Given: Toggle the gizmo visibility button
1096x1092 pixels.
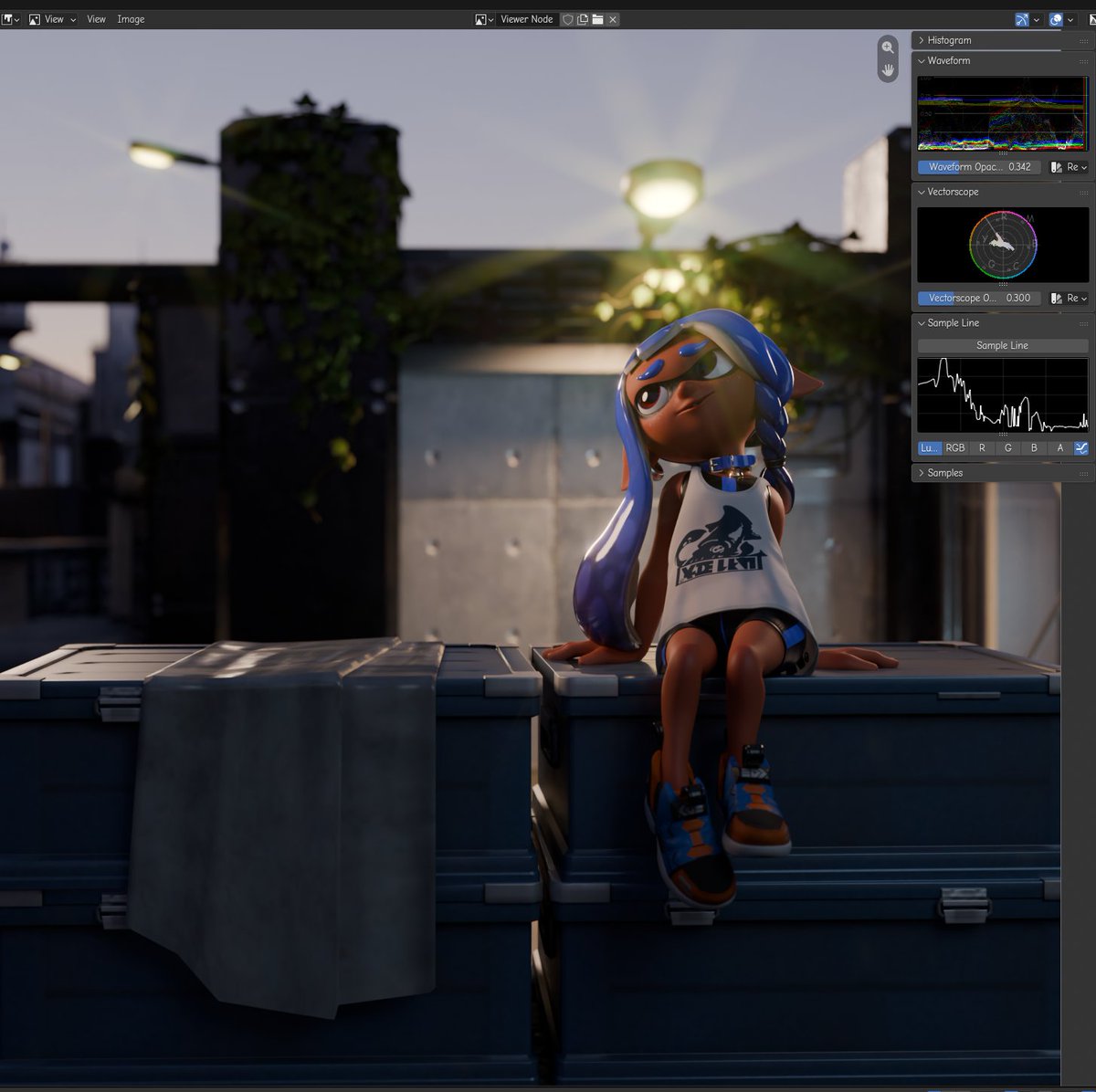Looking at the screenshot, I should click(x=1022, y=19).
